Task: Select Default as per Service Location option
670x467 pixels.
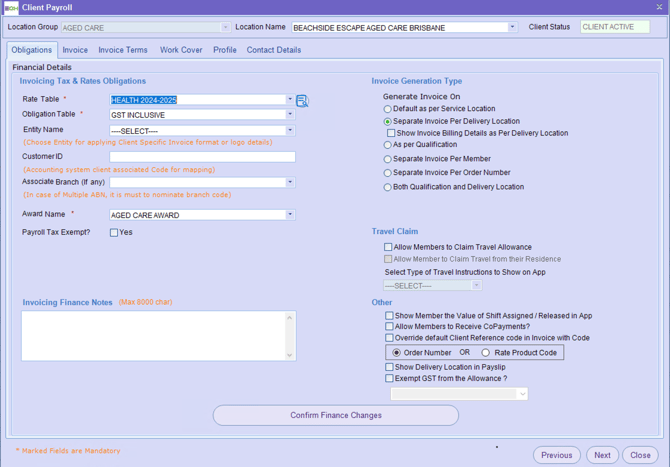Action: click(x=388, y=109)
